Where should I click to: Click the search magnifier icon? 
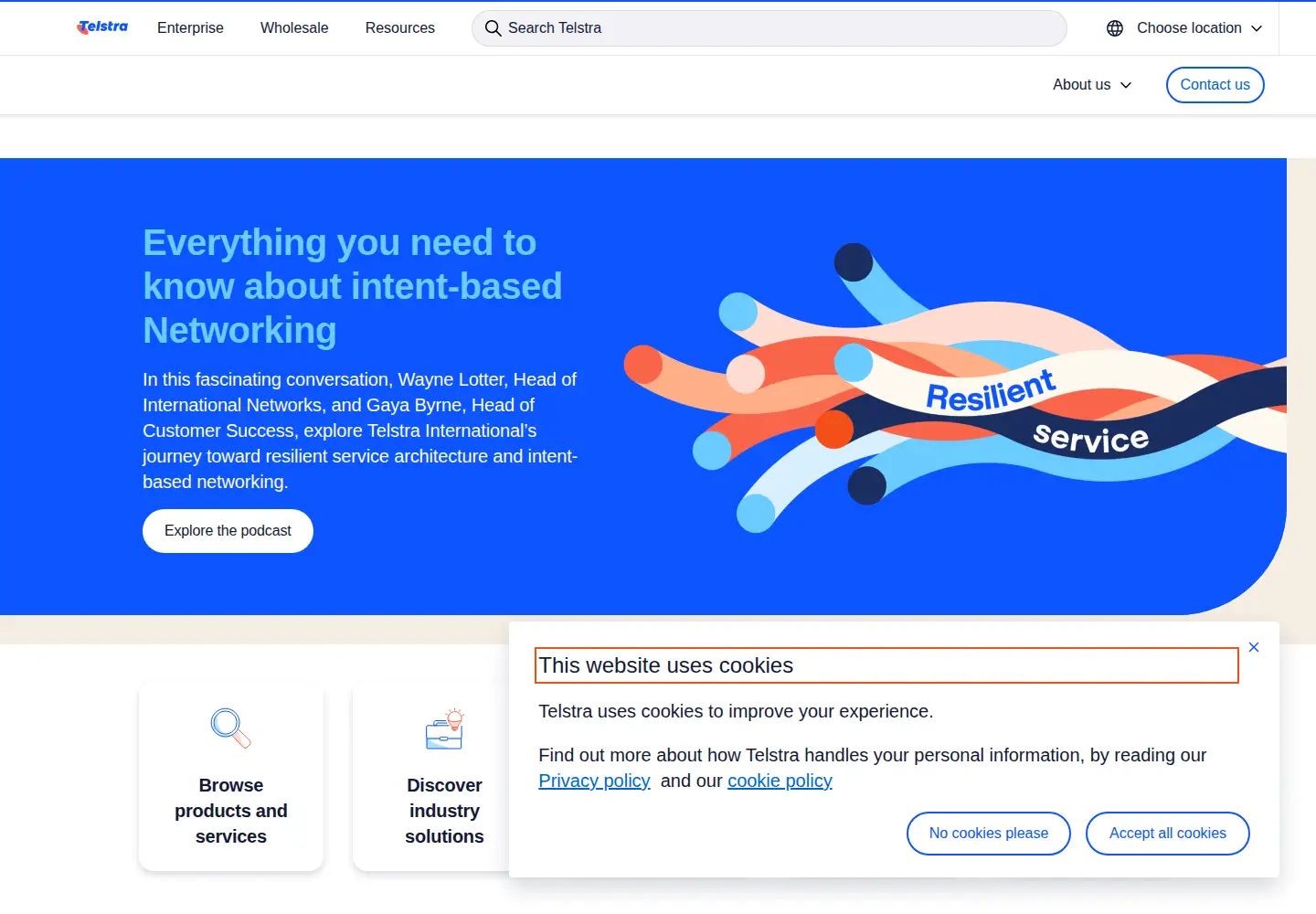[493, 28]
